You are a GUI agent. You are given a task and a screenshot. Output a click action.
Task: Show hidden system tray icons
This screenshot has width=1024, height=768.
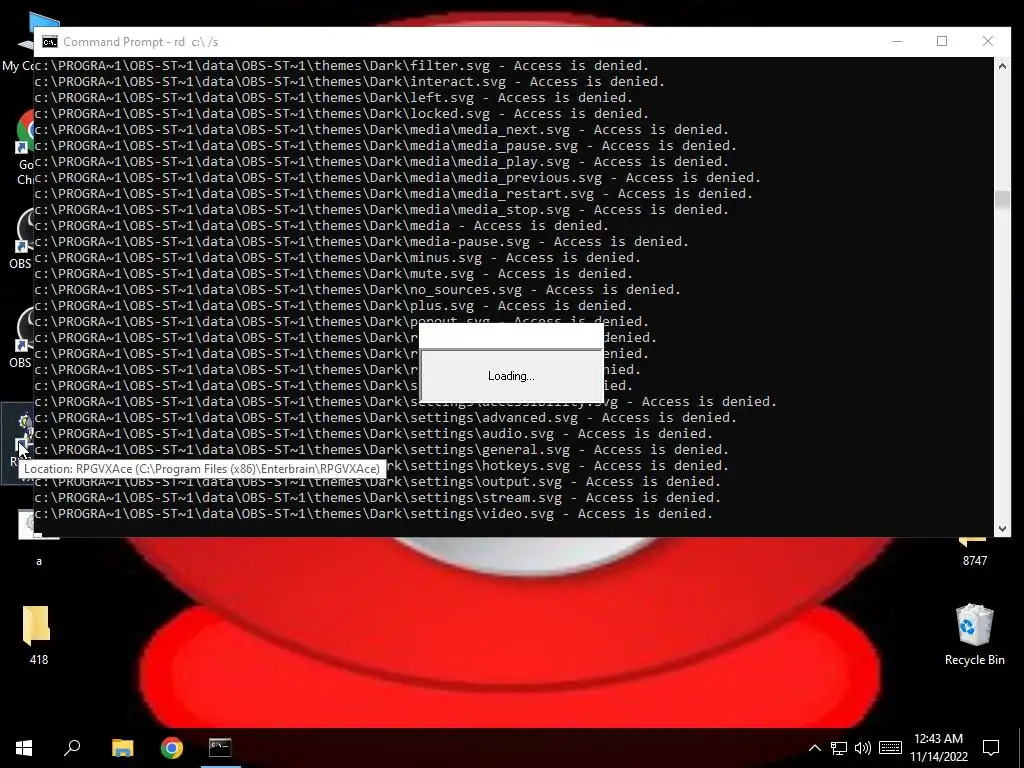[x=815, y=748]
